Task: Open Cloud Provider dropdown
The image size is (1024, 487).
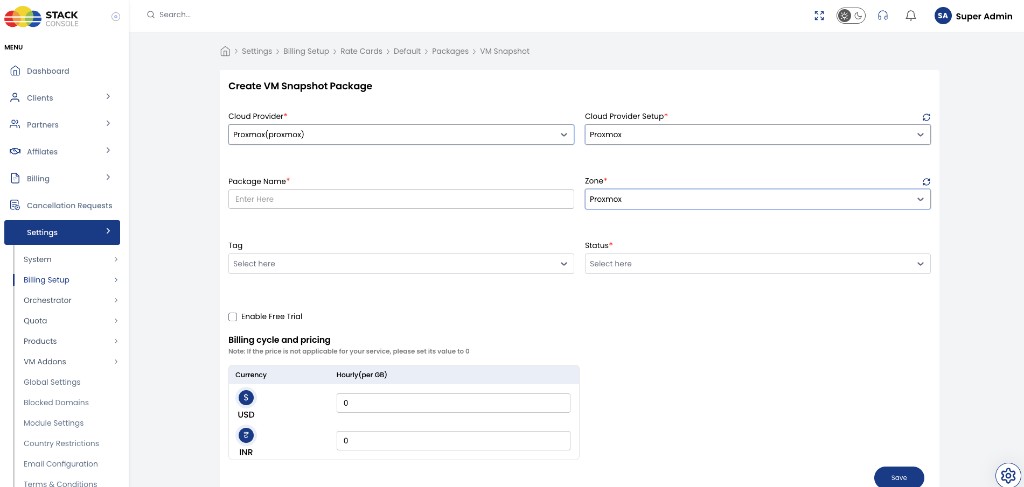Action: coord(401,134)
